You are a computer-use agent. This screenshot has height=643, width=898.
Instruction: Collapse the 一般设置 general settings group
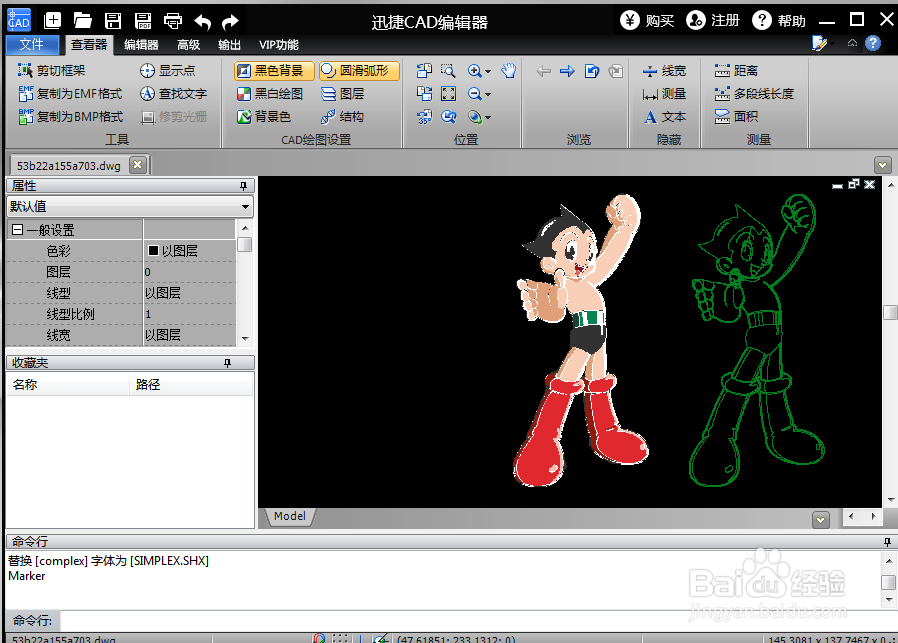[18, 230]
